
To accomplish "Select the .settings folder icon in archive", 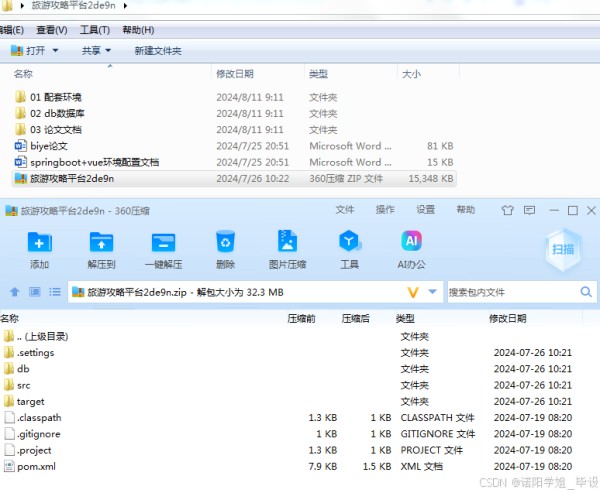I will click(x=9, y=353).
